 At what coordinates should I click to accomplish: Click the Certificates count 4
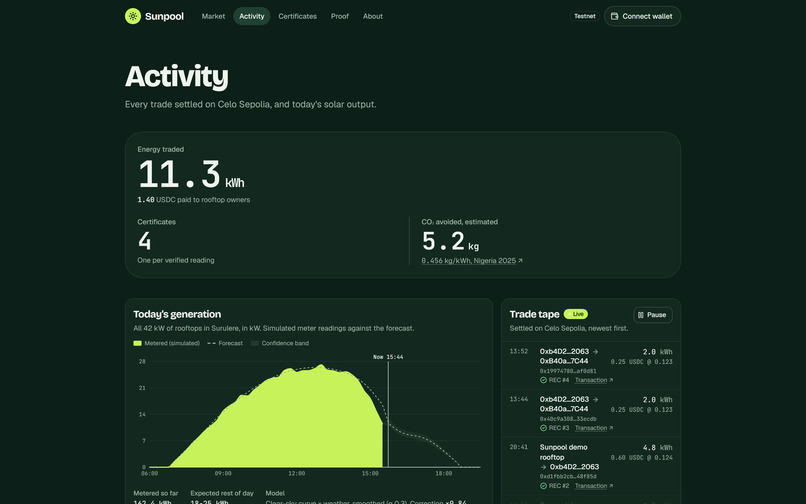click(x=144, y=241)
